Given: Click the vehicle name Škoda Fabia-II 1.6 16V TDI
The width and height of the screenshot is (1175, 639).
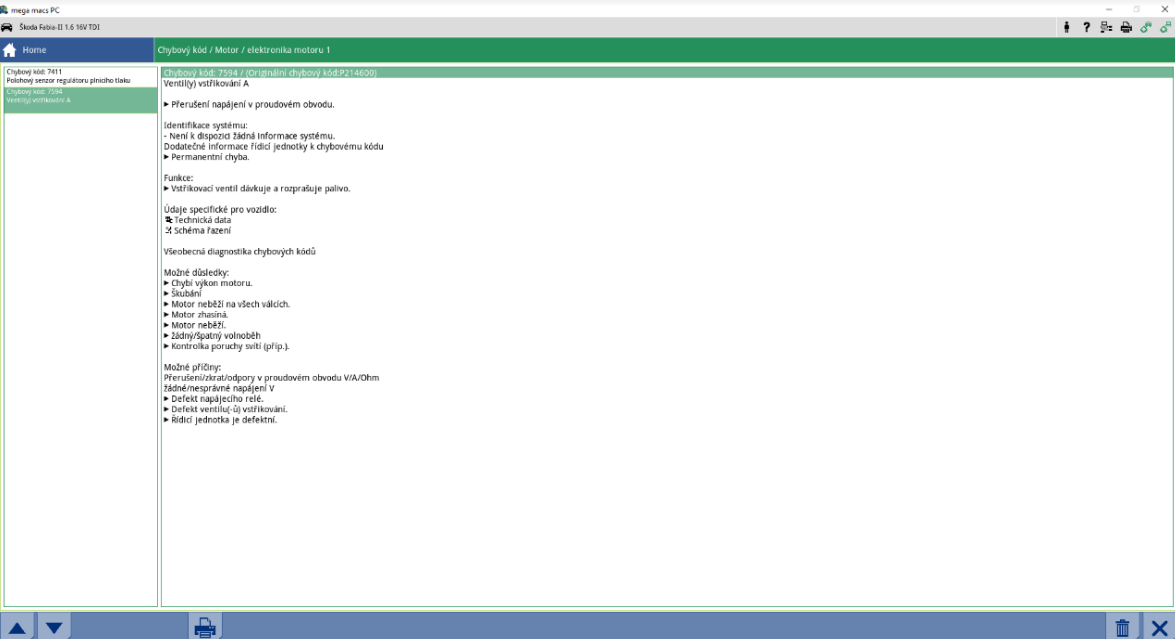Looking at the screenshot, I should point(59,28).
